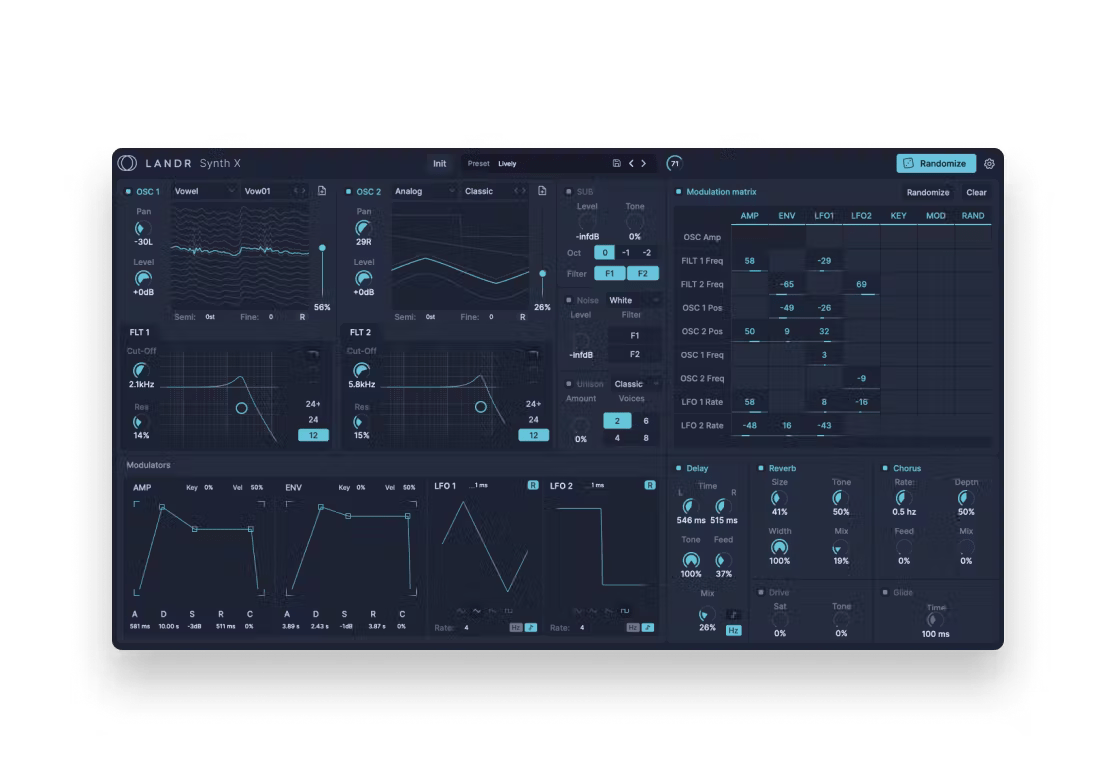Select AMP column in modulation matrix
1120x764 pixels.
tap(749, 216)
